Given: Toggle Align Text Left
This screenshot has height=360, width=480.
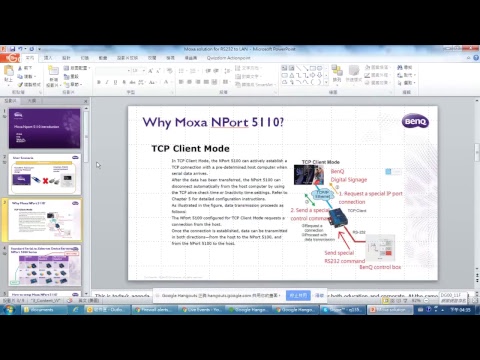Looking at the screenshot, I should point(181,82).
